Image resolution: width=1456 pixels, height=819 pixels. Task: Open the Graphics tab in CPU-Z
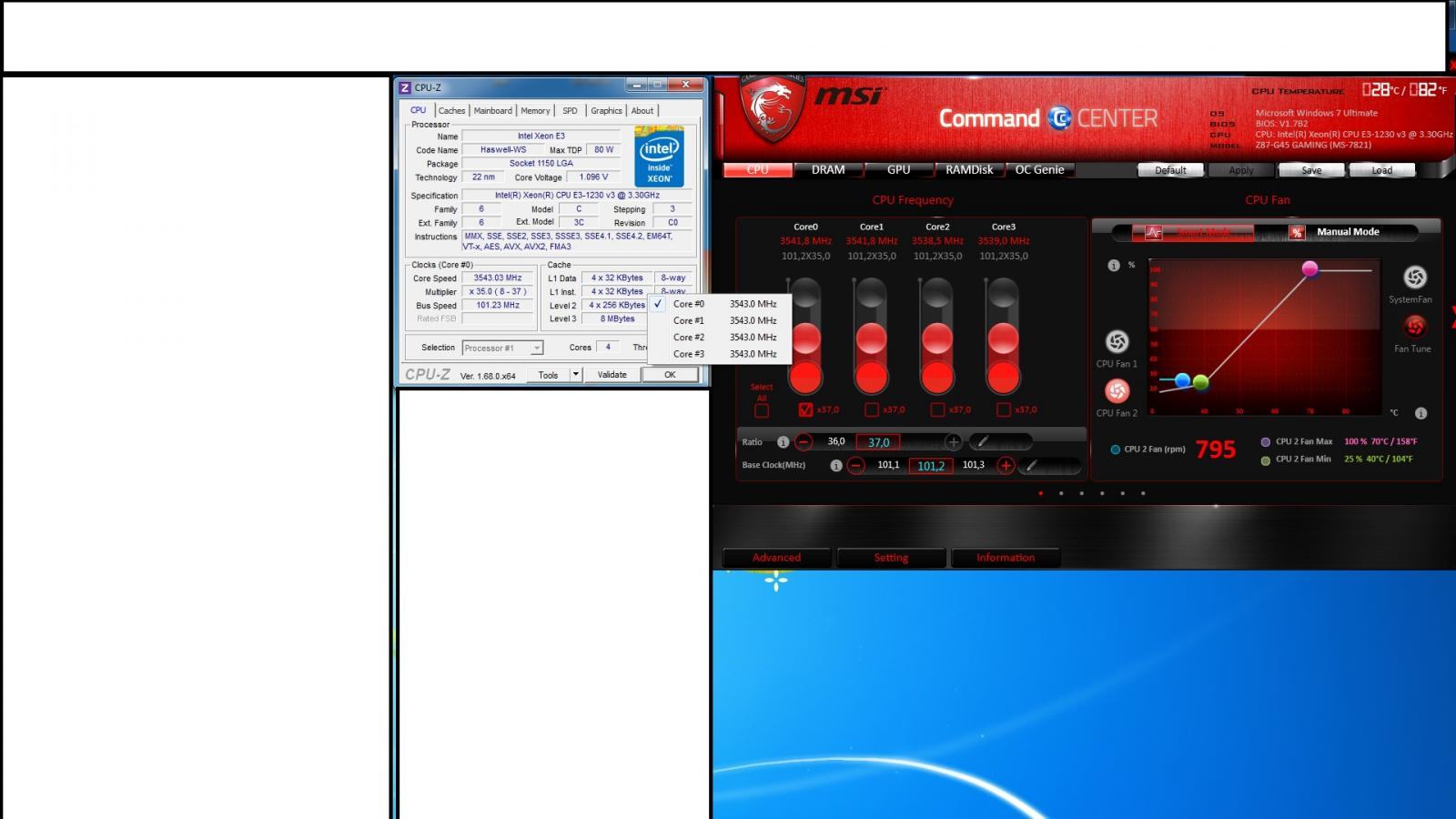[x=606, y=111]
